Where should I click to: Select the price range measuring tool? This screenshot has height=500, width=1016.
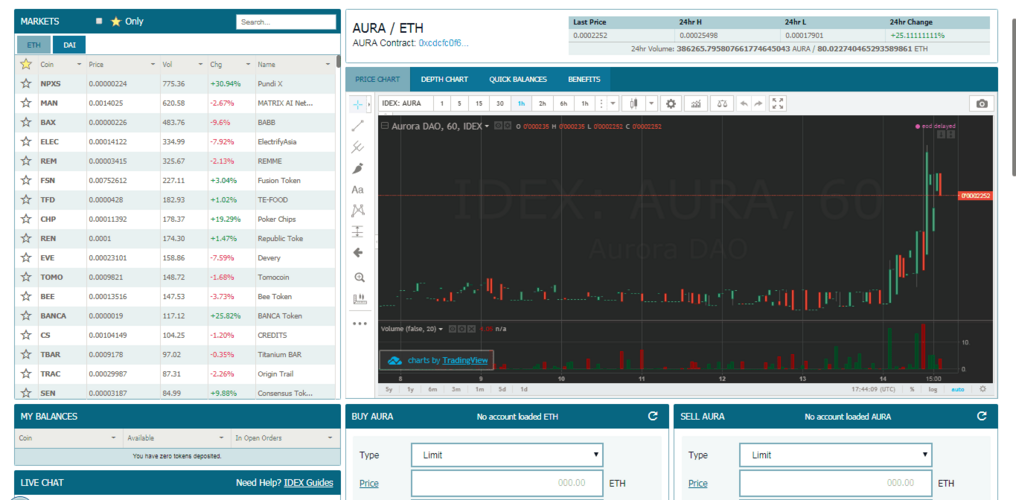point(358,231)
